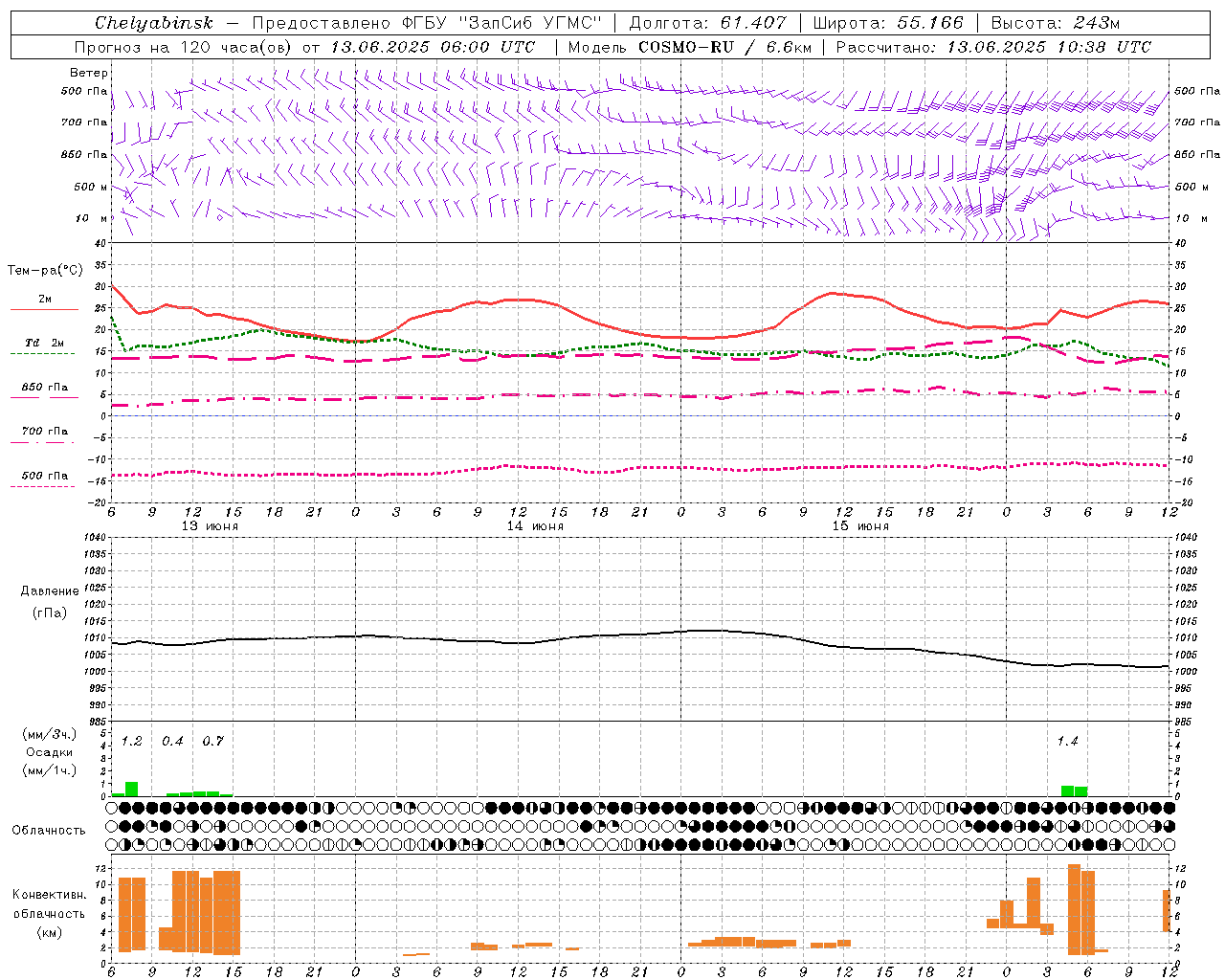Click the solid red line sample under '2м'
1225x980 pixels.
point(44,309)
